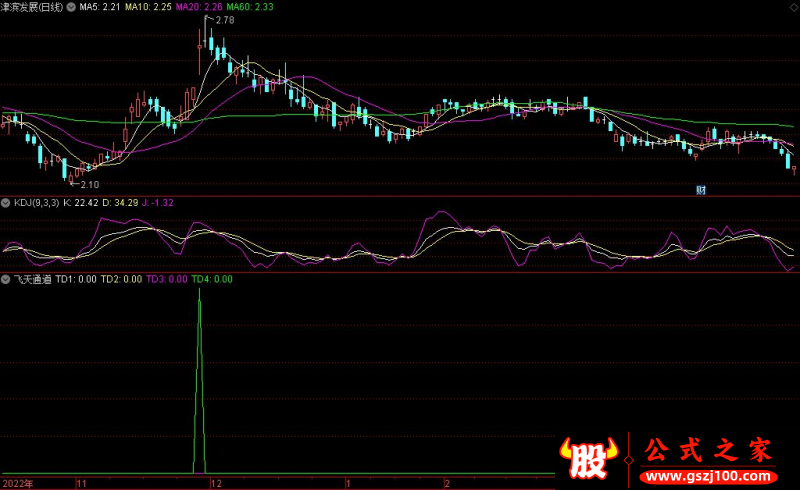Click the KDJ(9,3,3) indicator name
800x490 pixels.
pyautogui.click(x=35, y=203)
